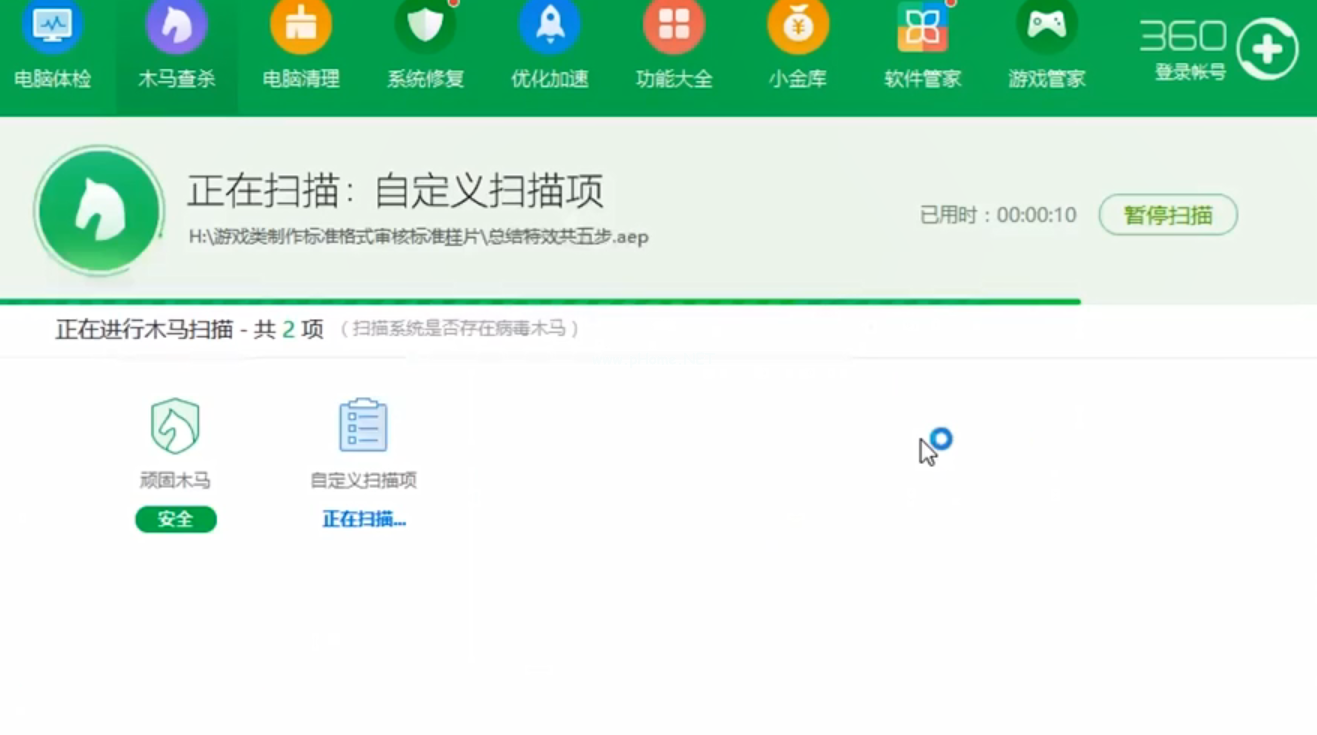Select the 自定义扫描项 clipboard icon
This screenshot has width=1317, height=735.
(363, 426)
